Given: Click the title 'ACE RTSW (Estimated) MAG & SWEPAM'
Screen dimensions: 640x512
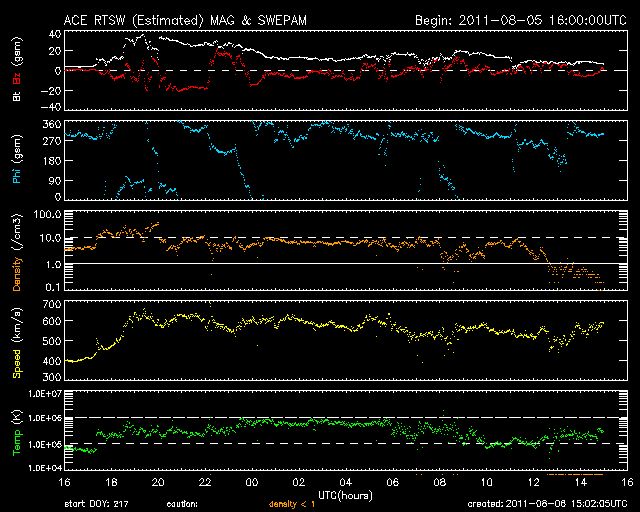Looking at the screenshot, I should pyautogui.click(x=185, y=20).
